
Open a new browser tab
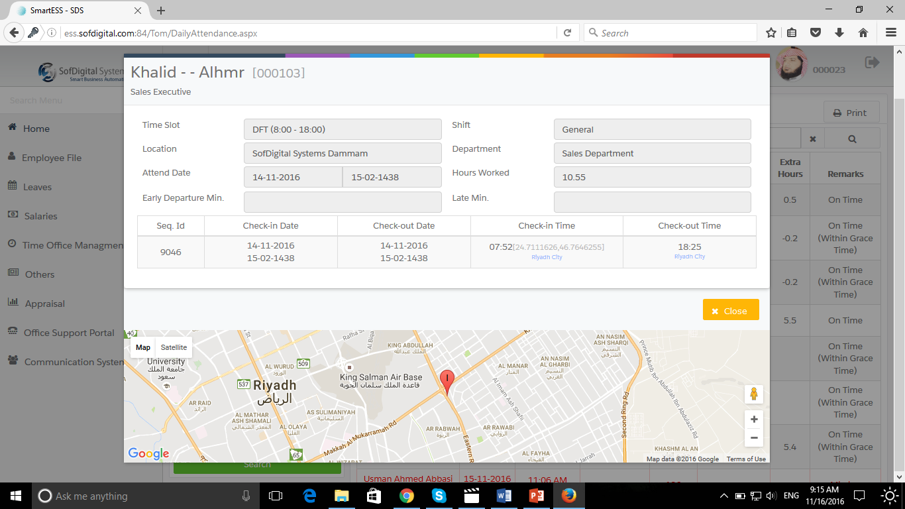coord(161,10)
